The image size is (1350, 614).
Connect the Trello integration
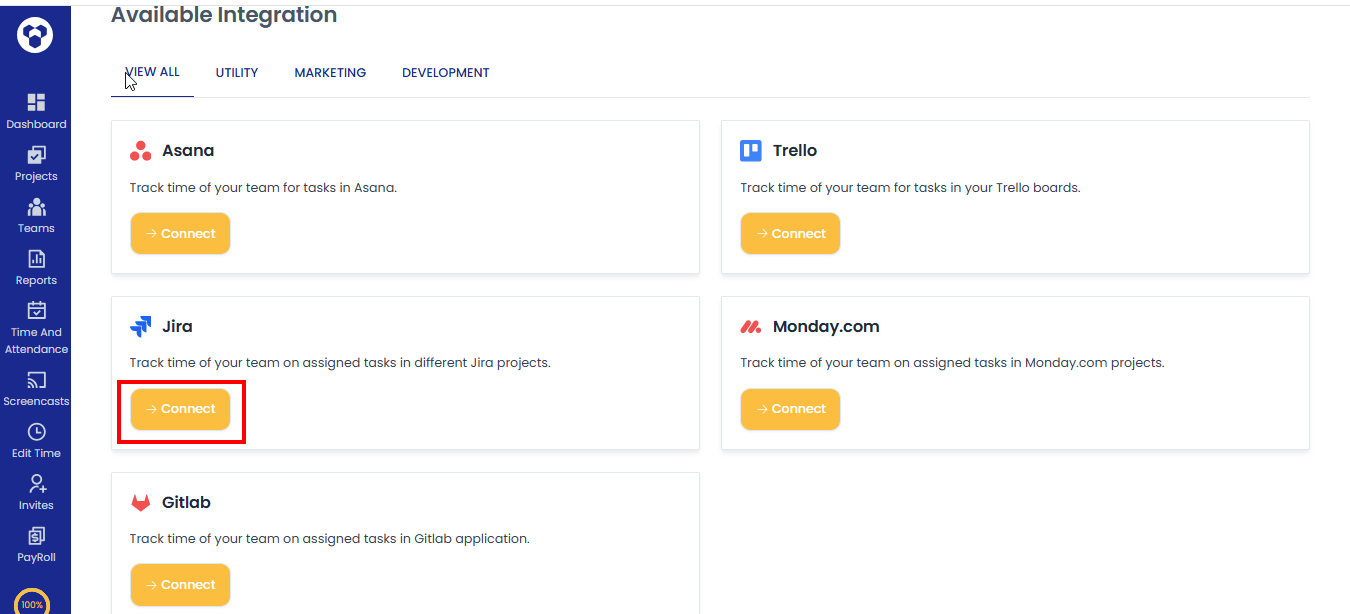[790, 234]
